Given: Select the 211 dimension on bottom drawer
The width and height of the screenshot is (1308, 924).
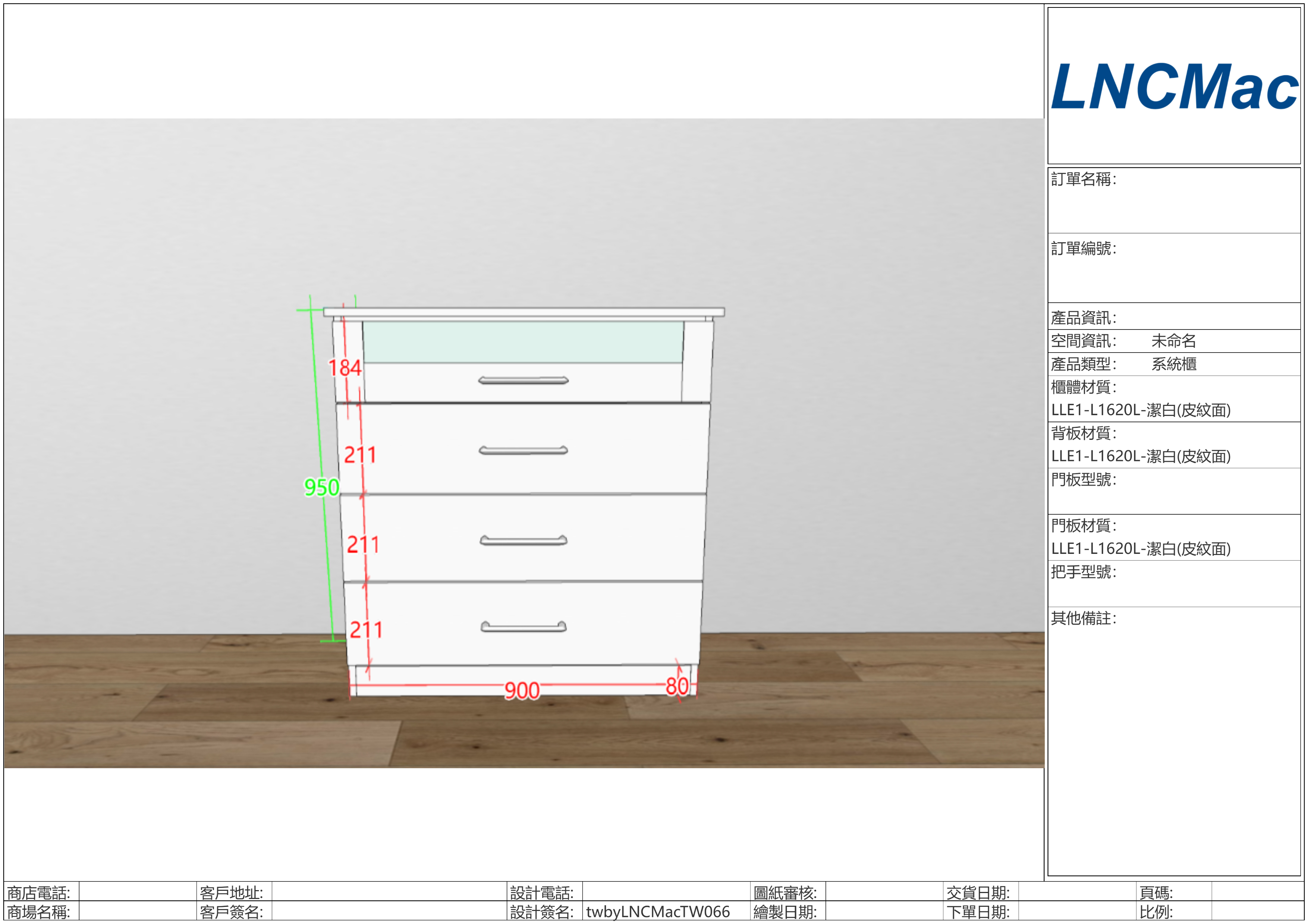Looking at the screenshot, I should point(366,630).
